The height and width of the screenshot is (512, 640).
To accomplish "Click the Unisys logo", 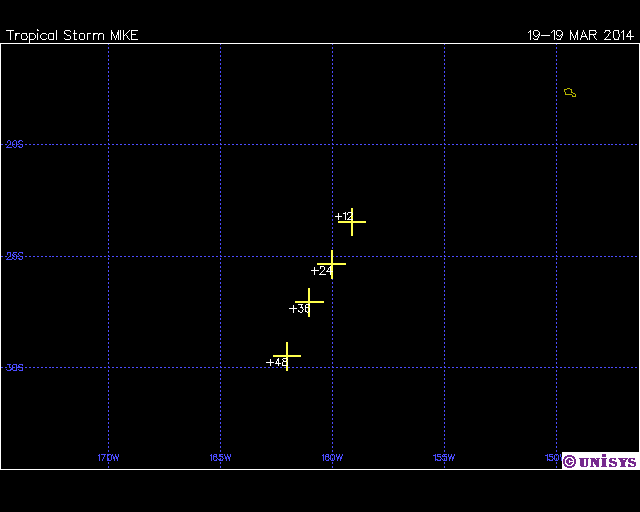I will tap(599, 461).
